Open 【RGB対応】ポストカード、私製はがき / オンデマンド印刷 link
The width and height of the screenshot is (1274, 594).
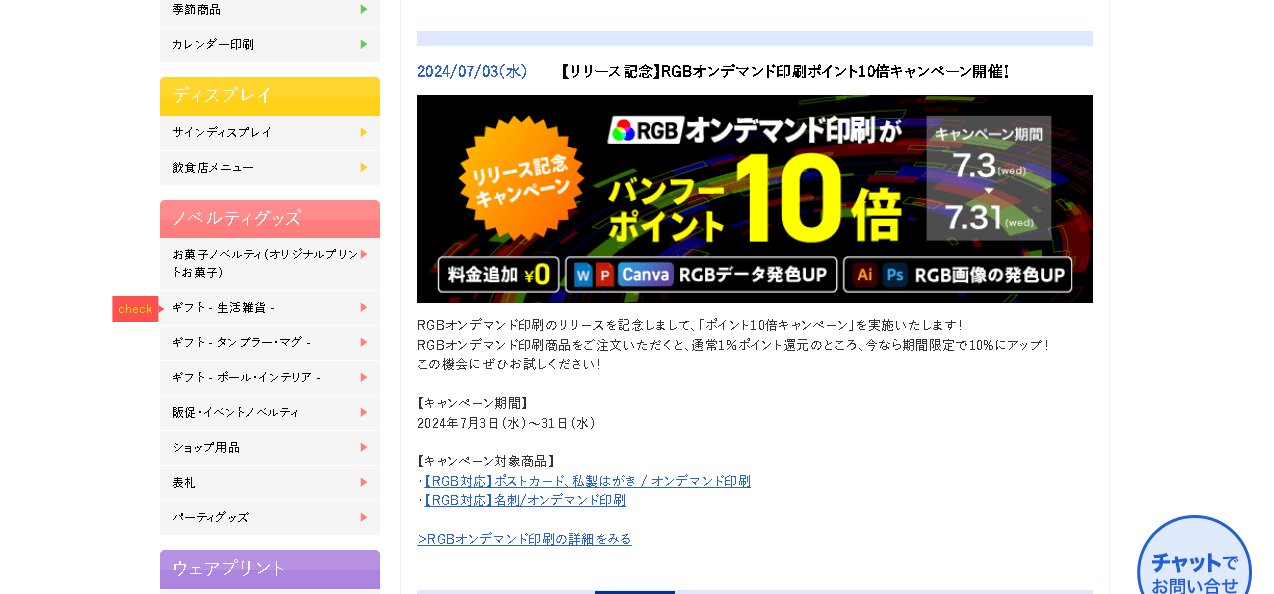tap(586, 481)
